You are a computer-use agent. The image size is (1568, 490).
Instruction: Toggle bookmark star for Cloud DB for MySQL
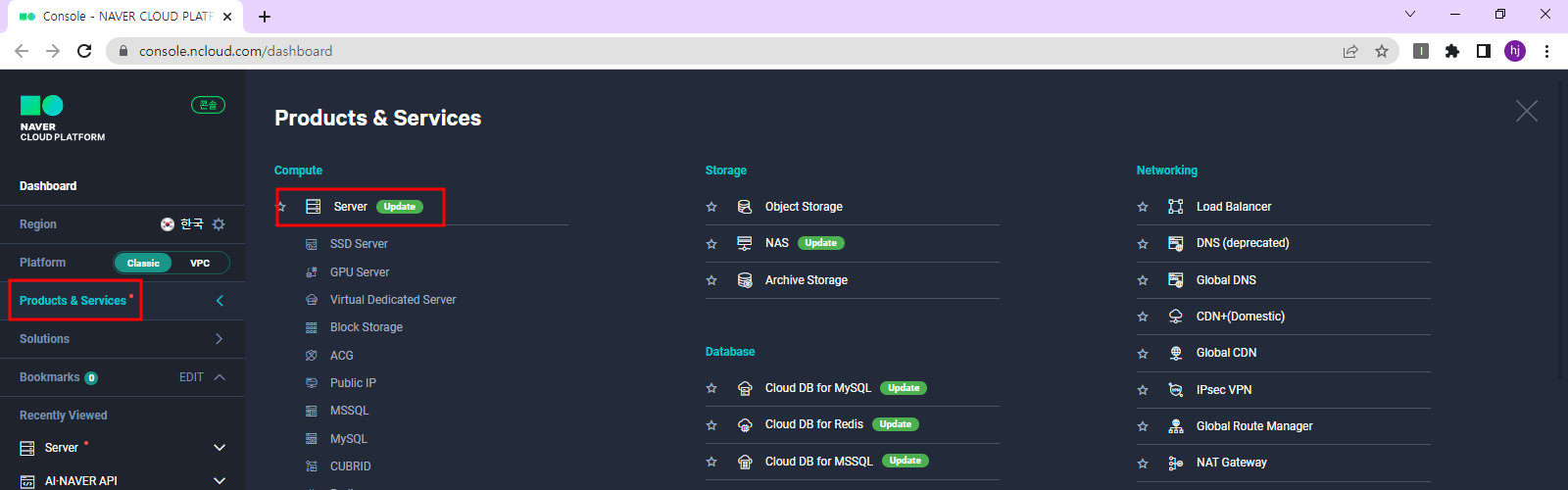711,388
